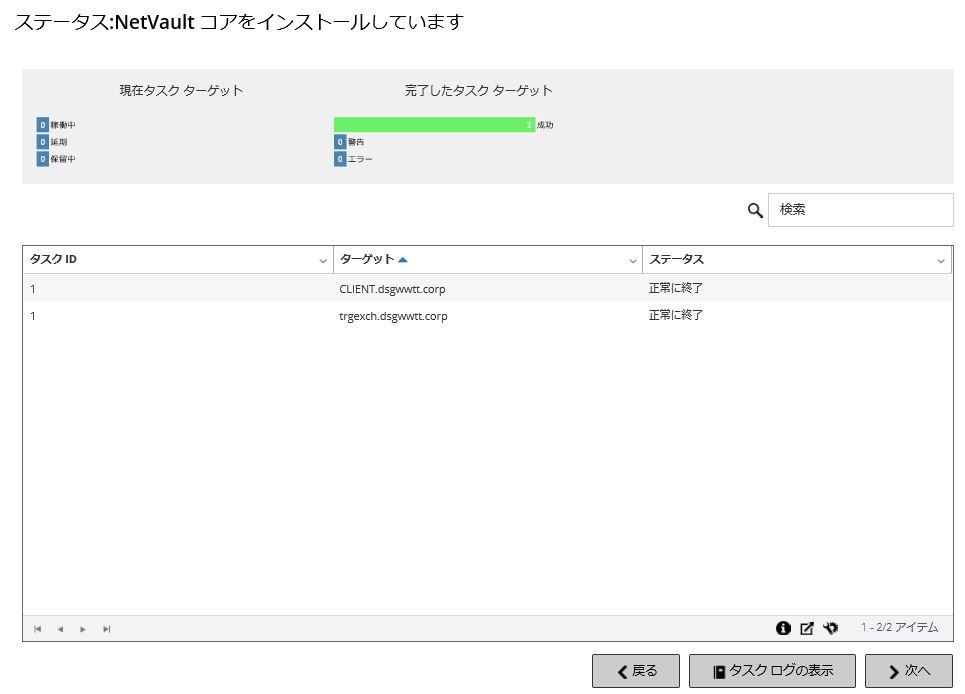Click the 戻る back button
965x694 pixels.
tap(636, 671)
